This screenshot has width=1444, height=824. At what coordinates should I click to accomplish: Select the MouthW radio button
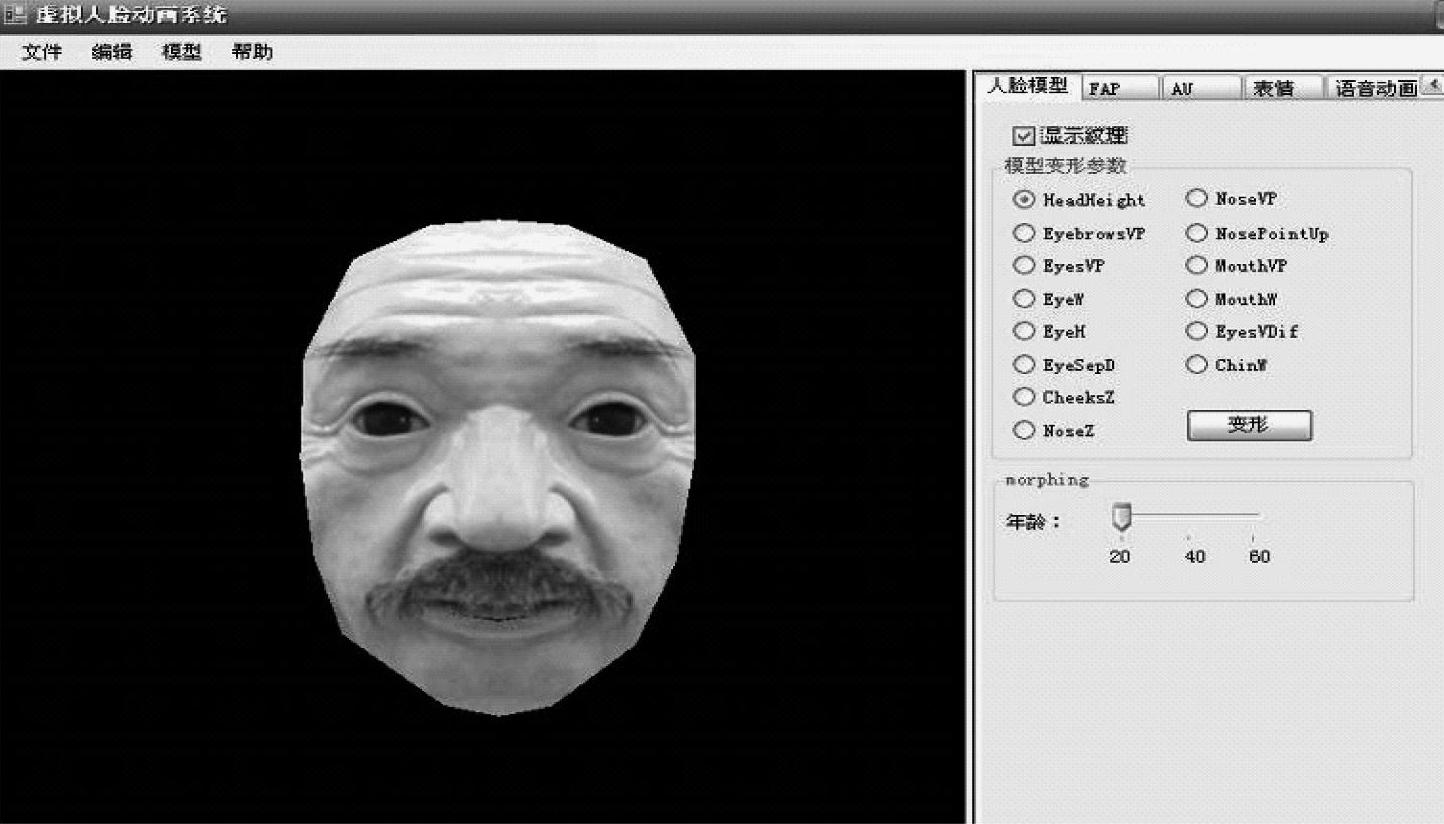coord(1196,299)
